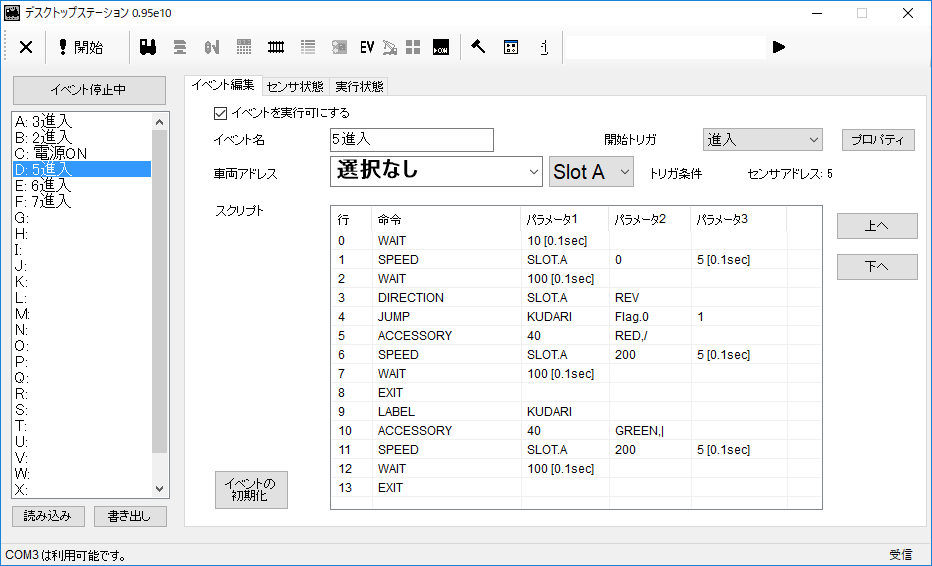Click the play arrow beside the command box
This screenshot has width=932, height=566.
point(779,47)
